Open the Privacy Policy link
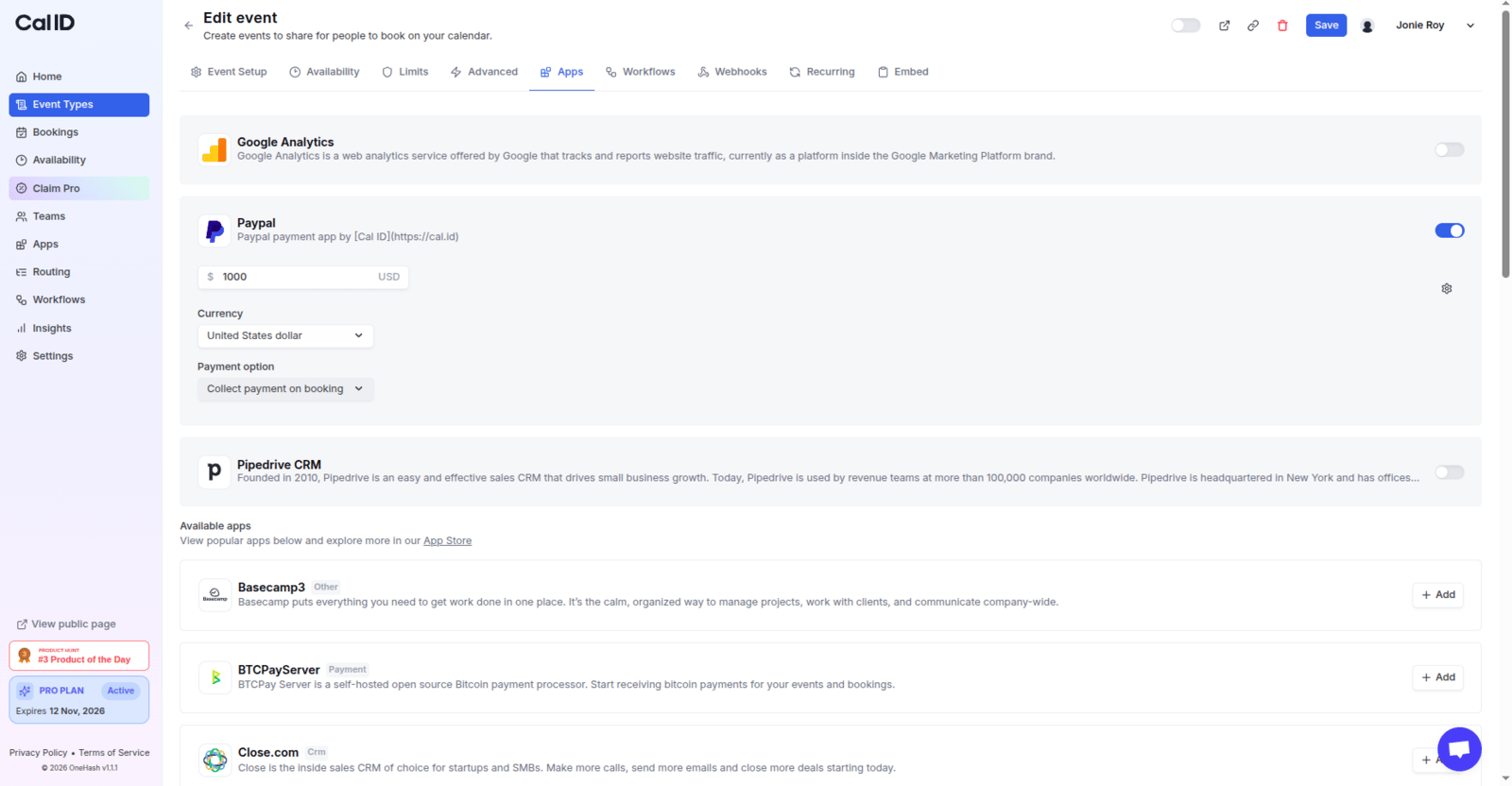The height and width of the screenshot is (786, 1512). (39, 753)
